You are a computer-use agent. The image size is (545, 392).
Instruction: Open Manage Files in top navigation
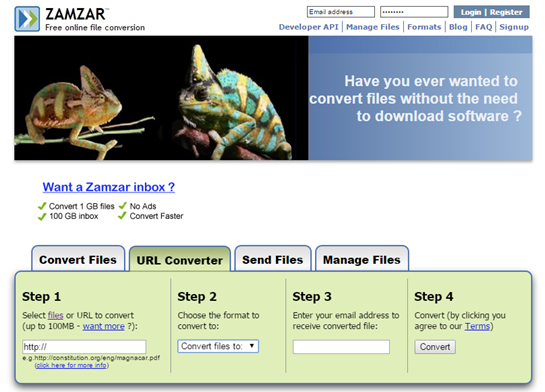[373, 27]
